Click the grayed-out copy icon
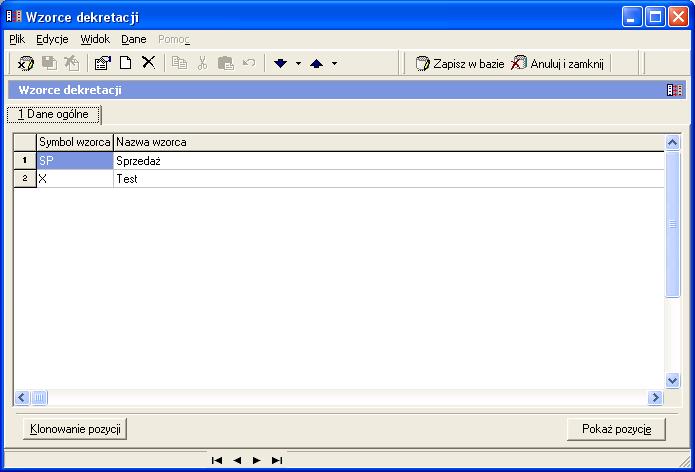Screen dimensions: 695x472 click(179, 62)
